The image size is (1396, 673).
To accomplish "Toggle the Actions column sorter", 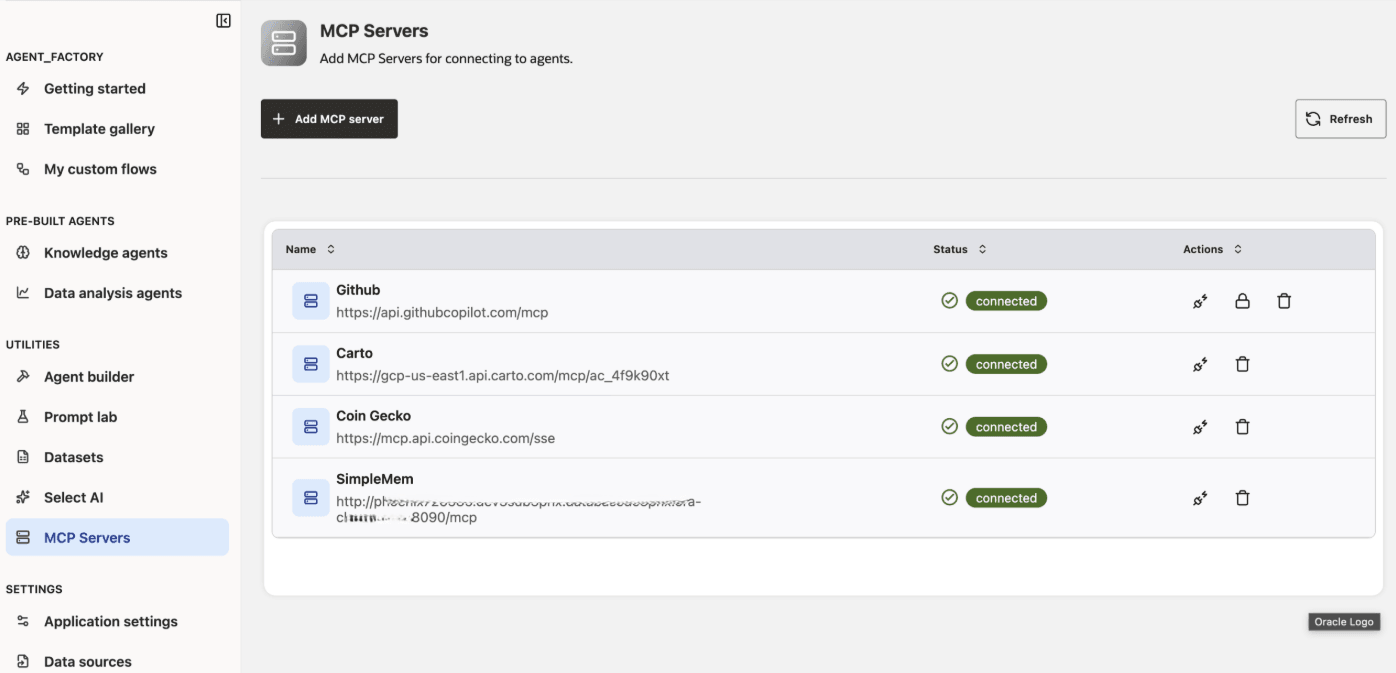I will tap(1239, 248).
